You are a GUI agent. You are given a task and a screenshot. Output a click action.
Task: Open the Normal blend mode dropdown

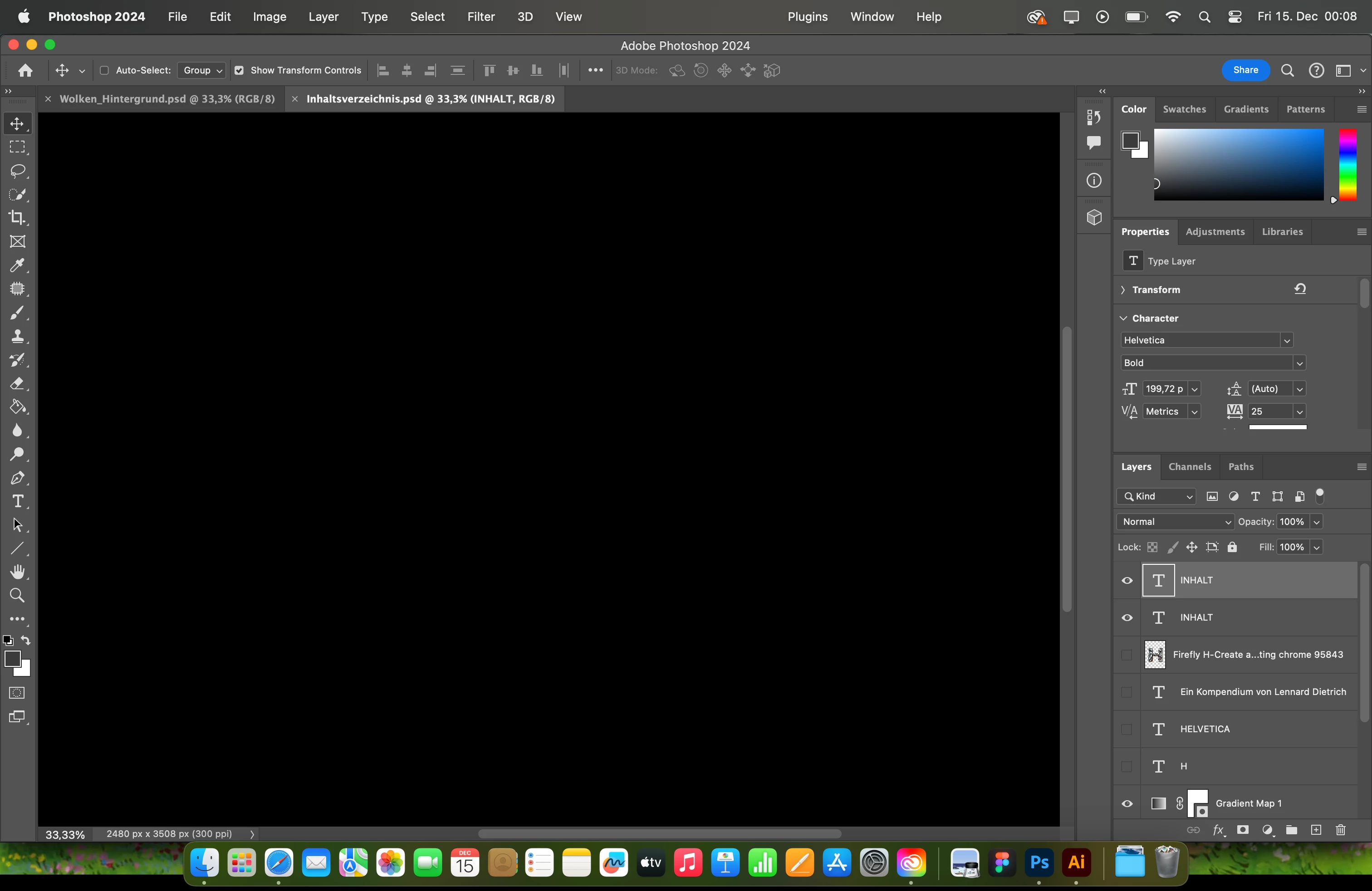1174,522
